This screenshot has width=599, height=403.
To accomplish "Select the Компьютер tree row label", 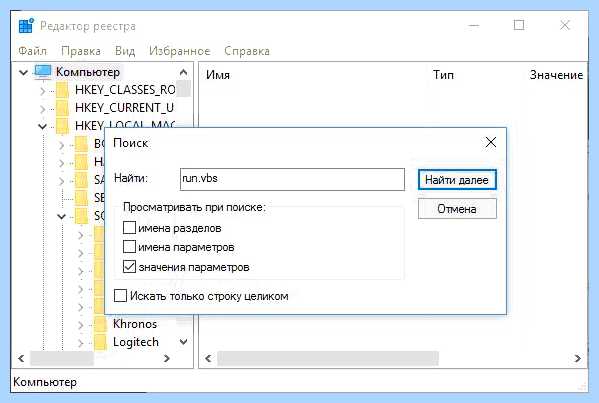I will click(88, 72).
